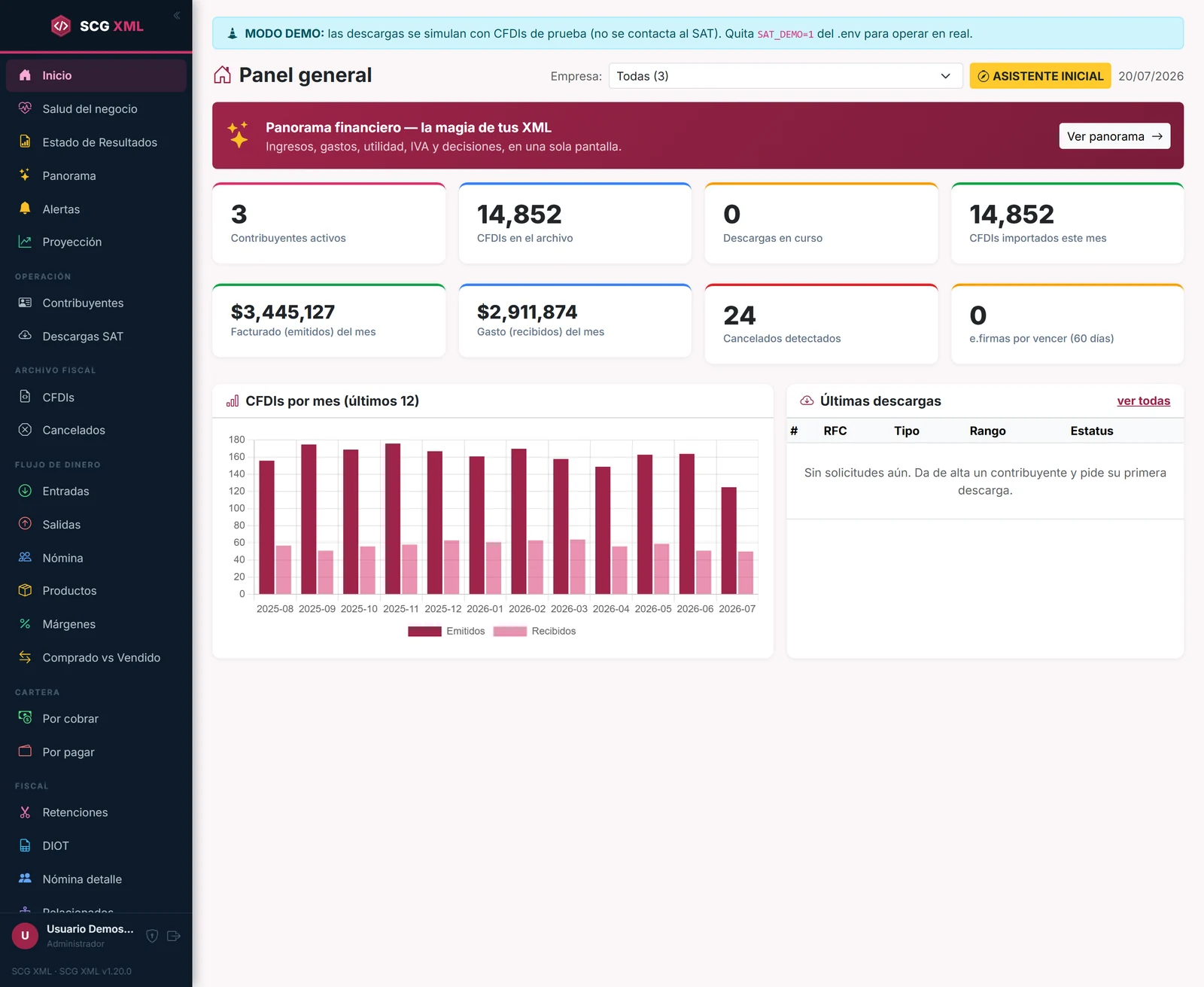Image resolution: width=1204 pixels, height=987 pixels.
Task: Click the Productos box icon
Action: pyautogui.click(x=25, y=590)
